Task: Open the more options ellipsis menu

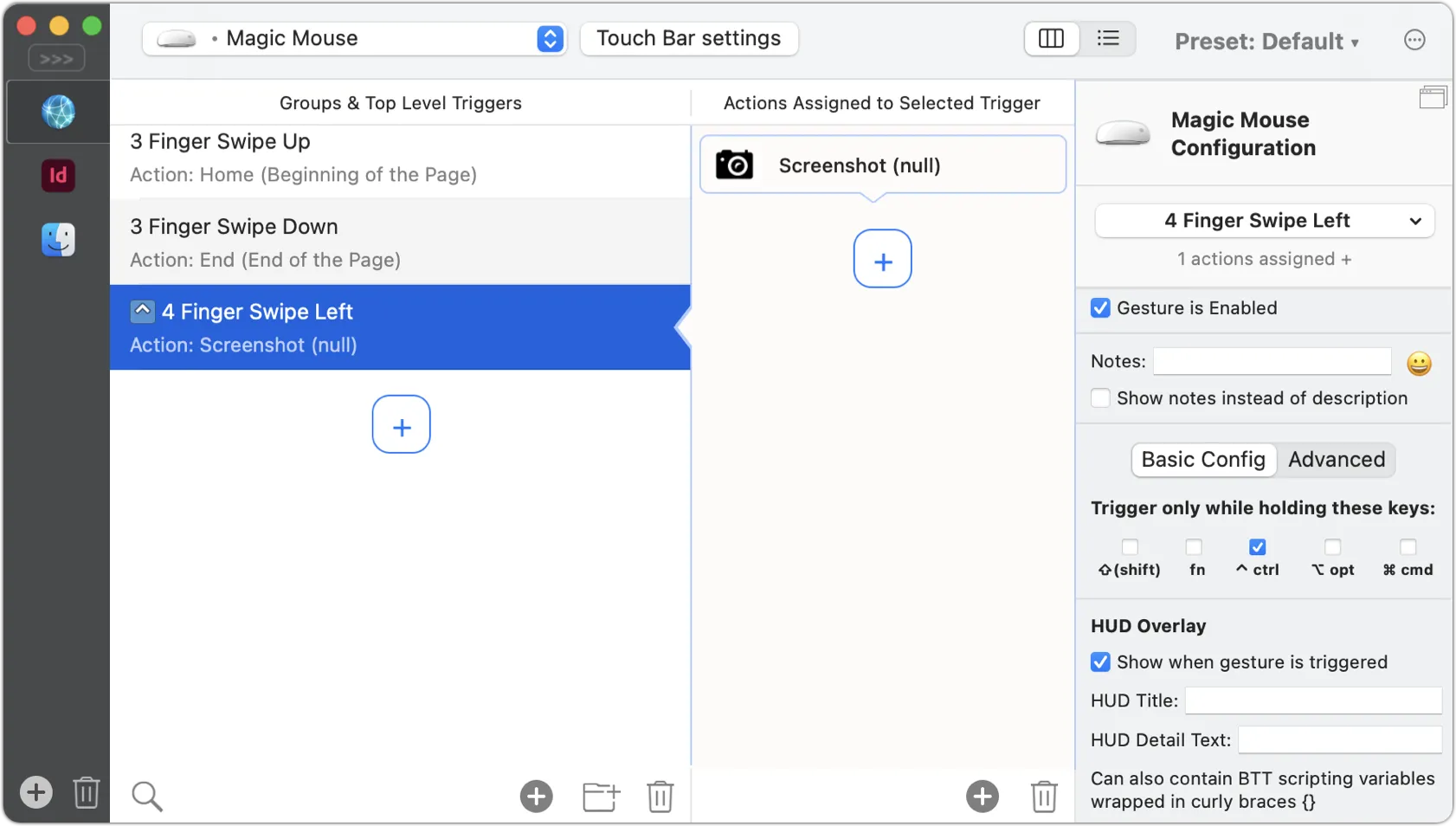Action: pos(1414,40)
